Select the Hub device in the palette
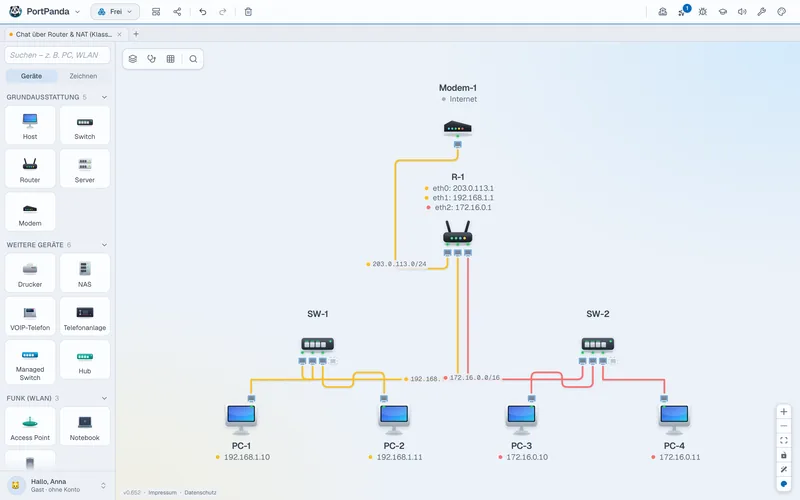The width and height of the screenshot is (800, 500). coord(85,360)
